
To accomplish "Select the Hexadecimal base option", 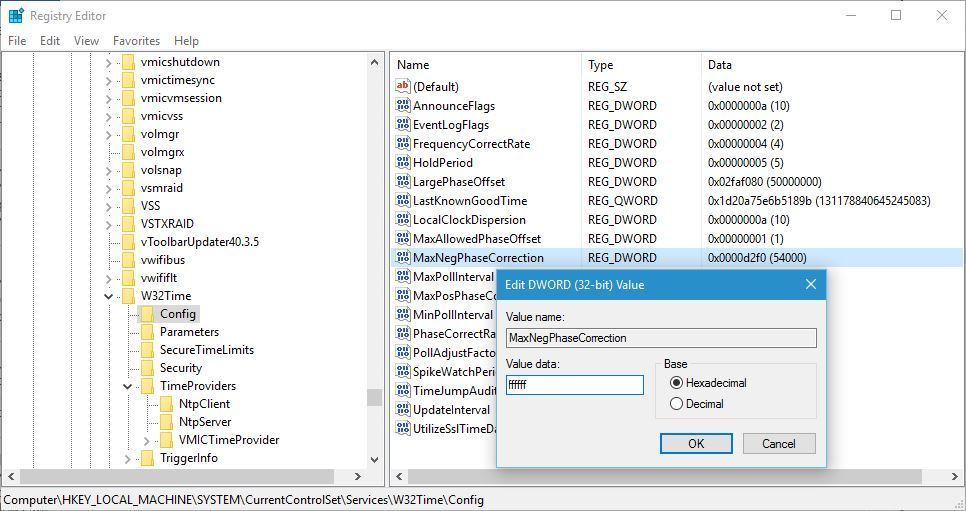I will click(x=677, y=383).
